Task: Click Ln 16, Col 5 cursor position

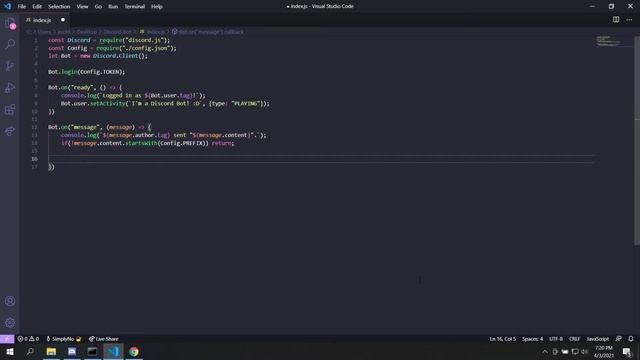Action: coord(502,339)
